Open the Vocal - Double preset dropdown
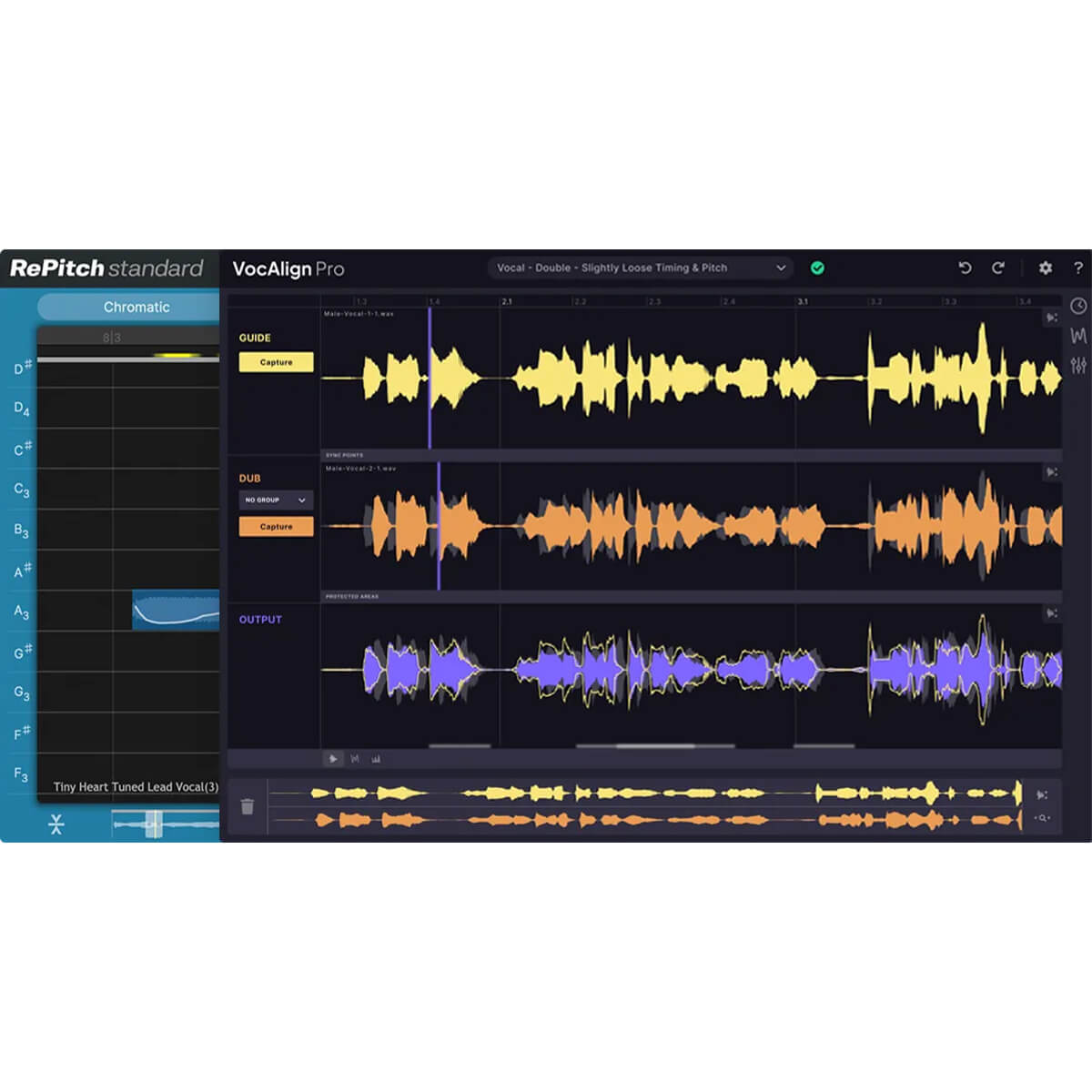Screen dimensions: 1092x1092 641,268
